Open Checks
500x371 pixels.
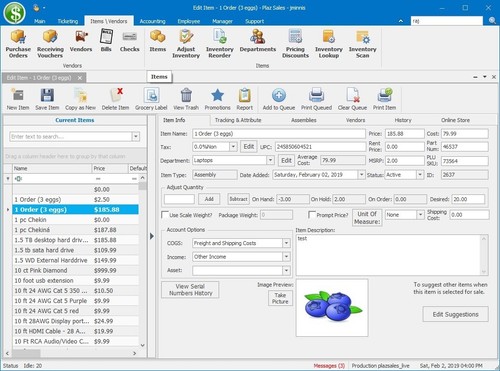(129, 41)
